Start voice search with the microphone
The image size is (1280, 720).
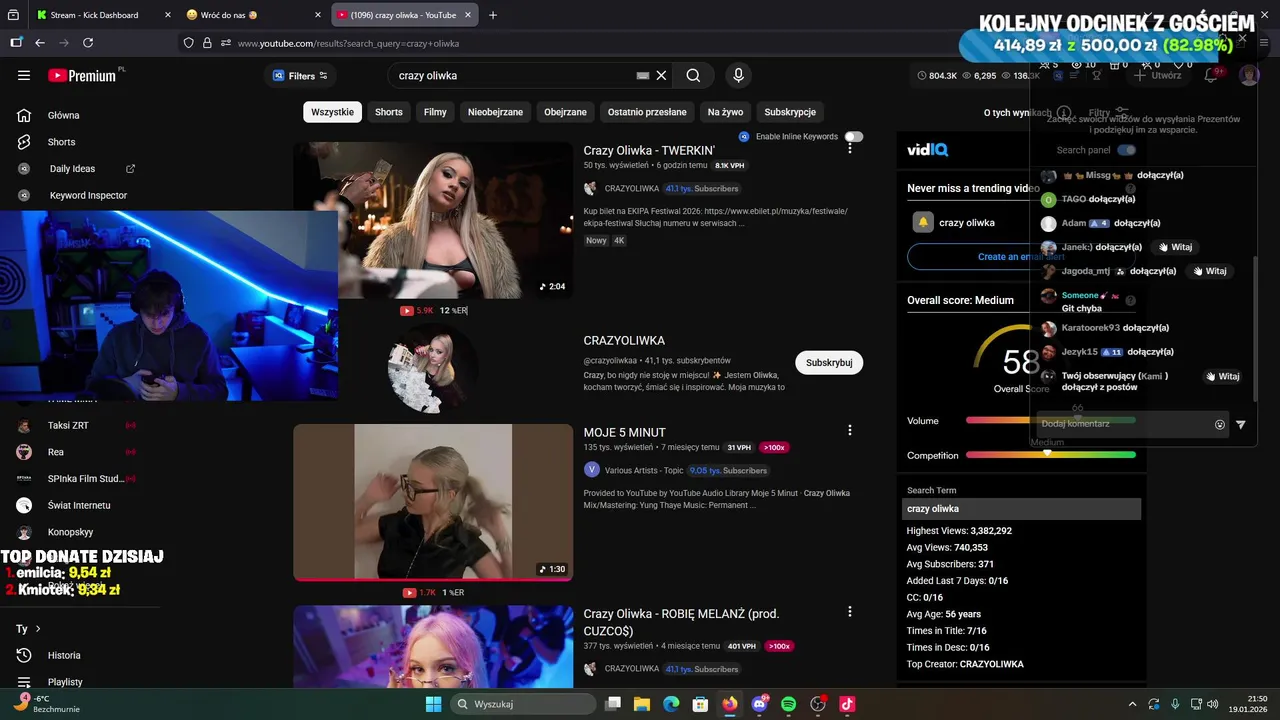pos(738,76)
